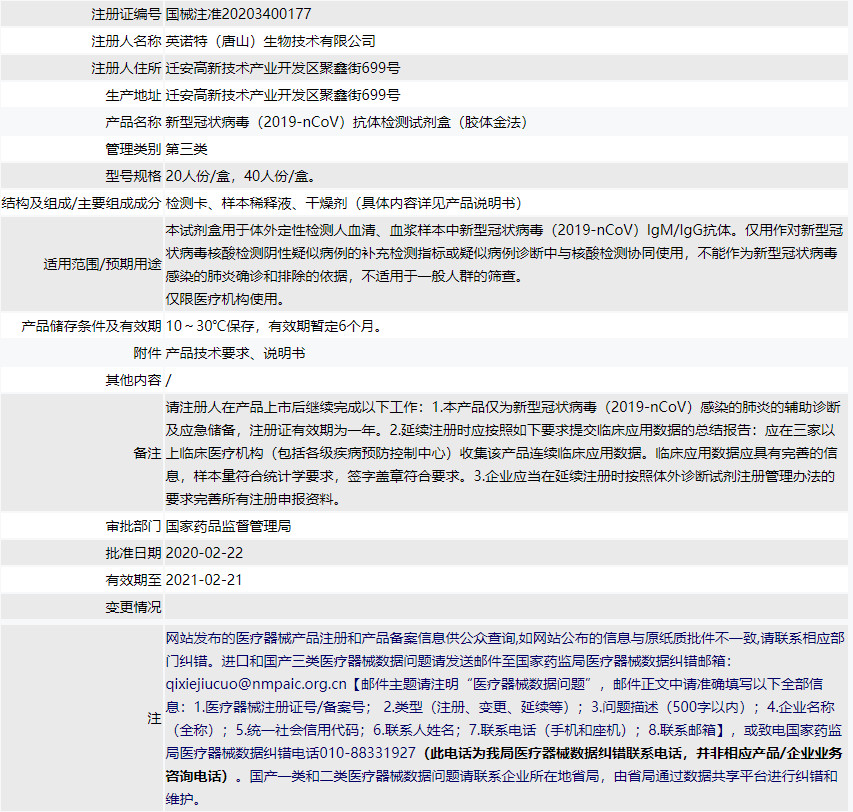
Task: Click the remark paragraph beginning "请注册人在产品上市后"
Action: (503, 453)
